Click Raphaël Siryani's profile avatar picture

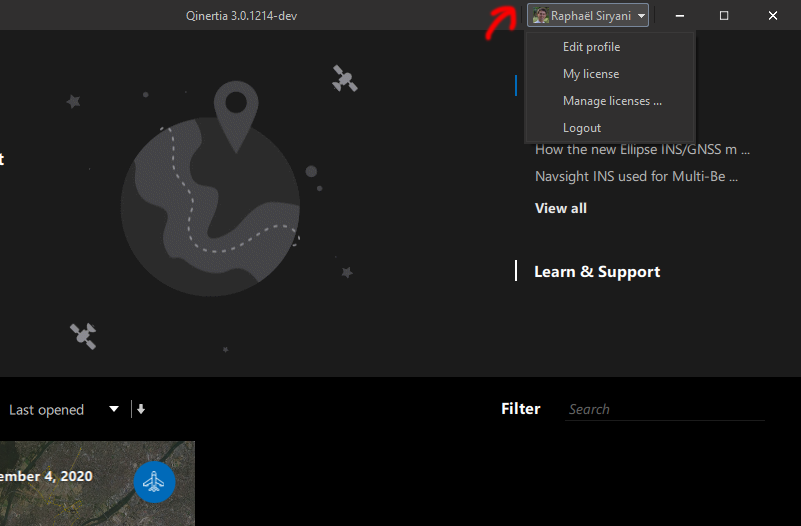540,16
